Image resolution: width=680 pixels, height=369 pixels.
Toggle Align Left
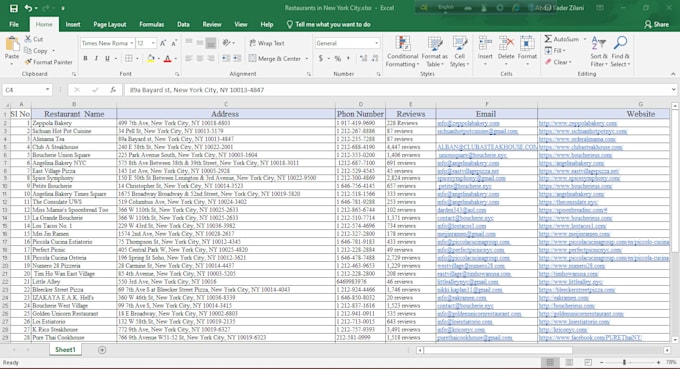tap(189, 58)
